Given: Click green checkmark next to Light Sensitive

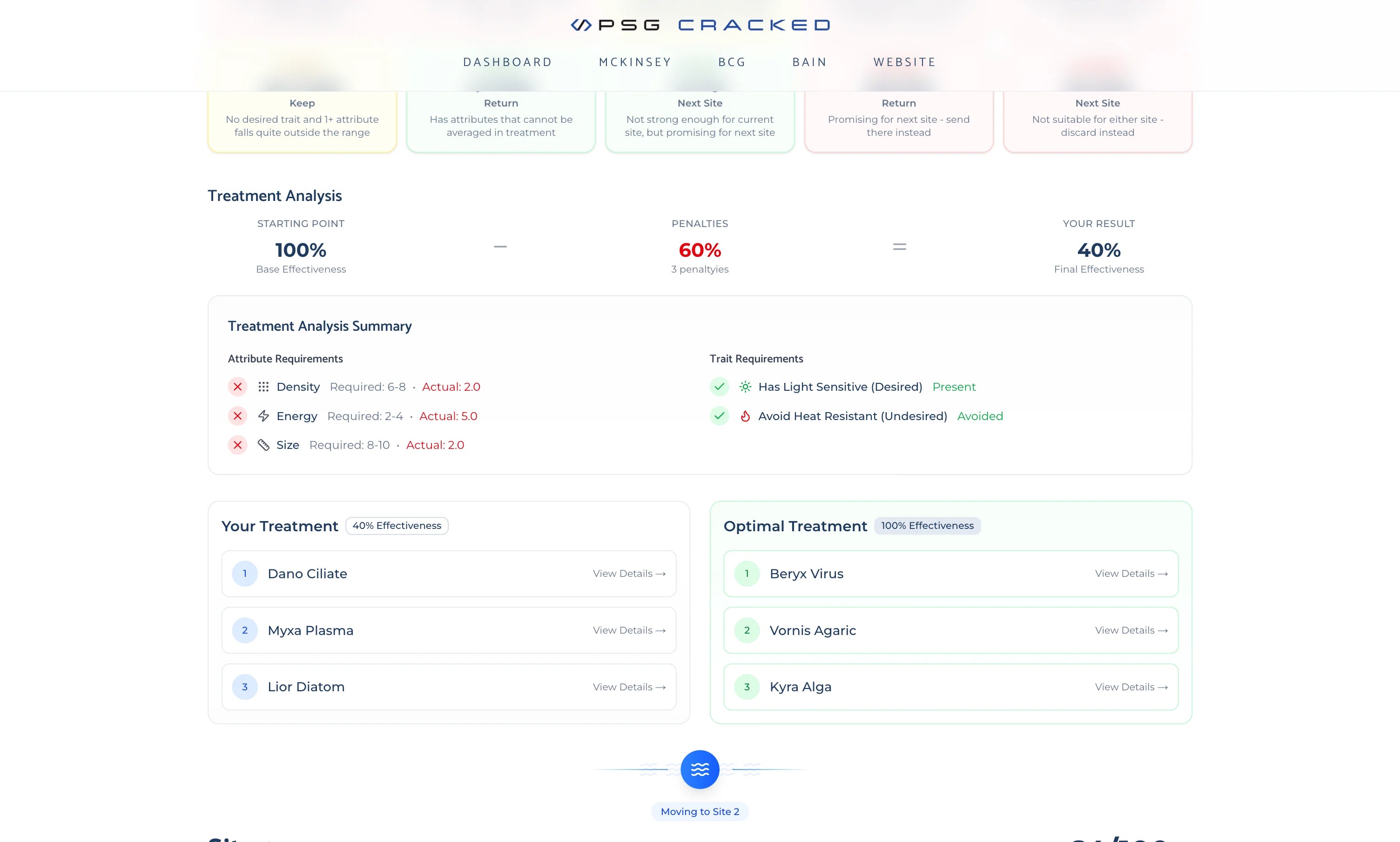Looking at the screenshot, I should click(x=719, y=387).
